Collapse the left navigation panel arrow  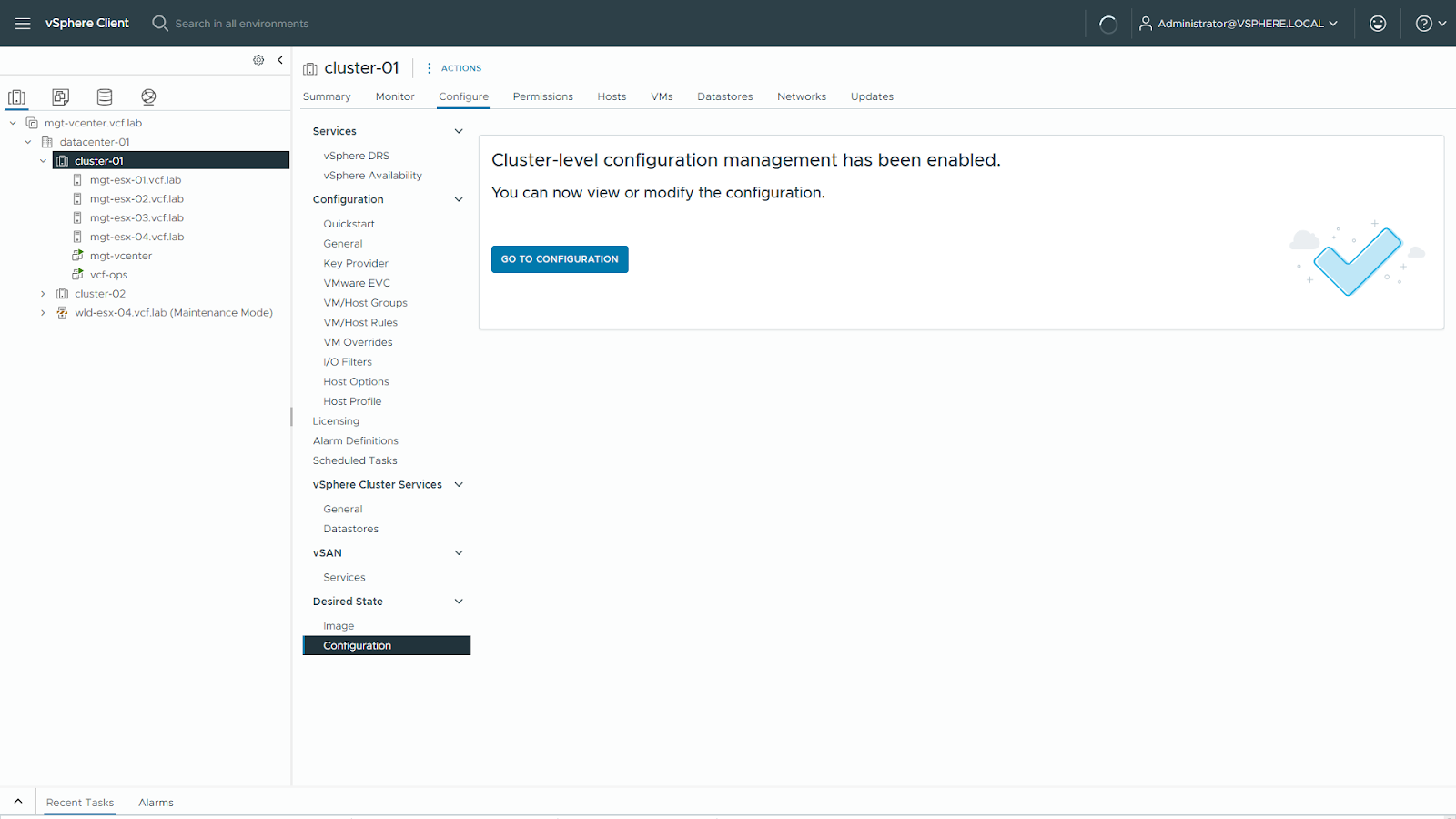(x=280, y=60)
